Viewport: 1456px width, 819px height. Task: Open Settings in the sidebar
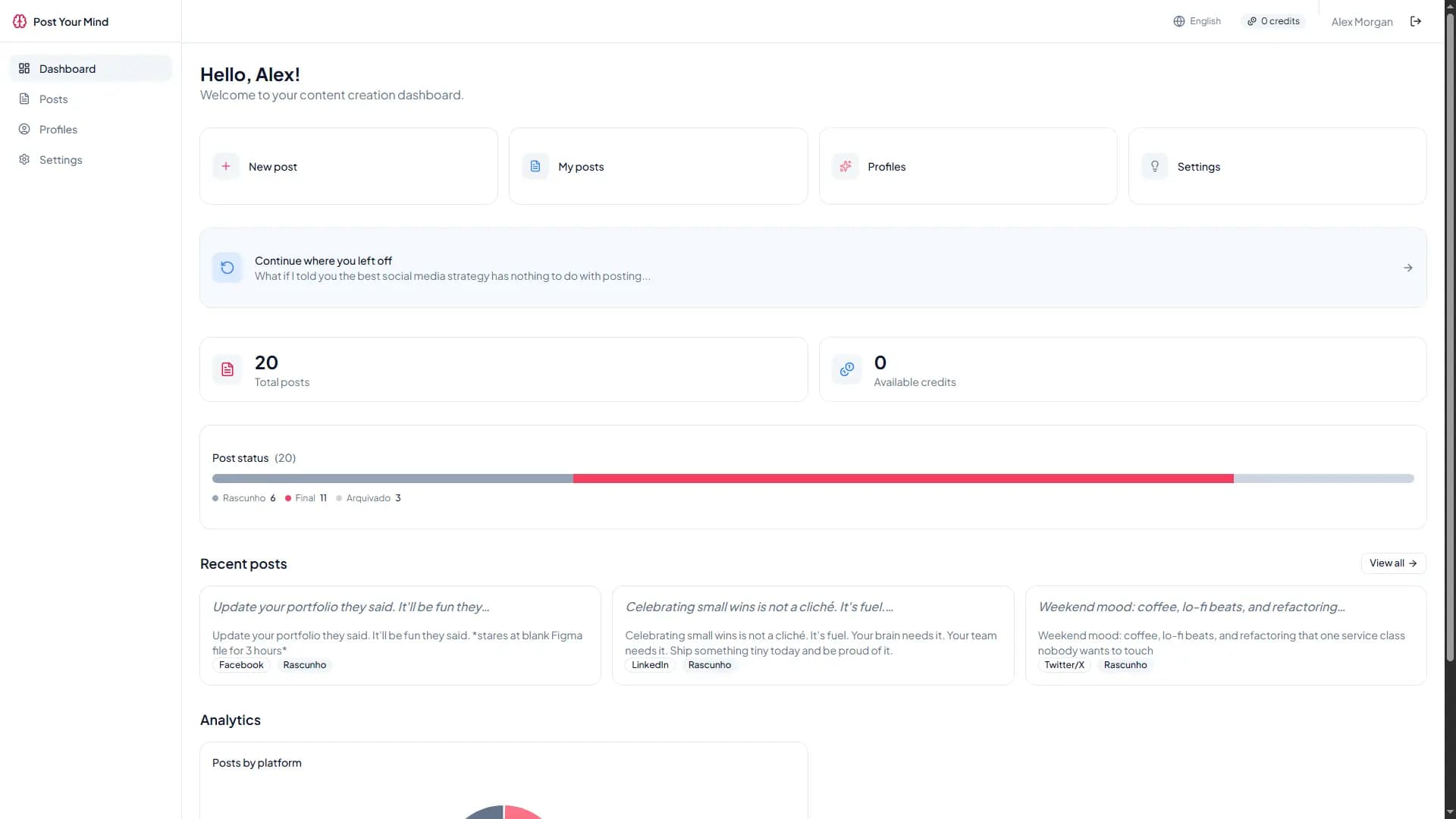[90, 159]
